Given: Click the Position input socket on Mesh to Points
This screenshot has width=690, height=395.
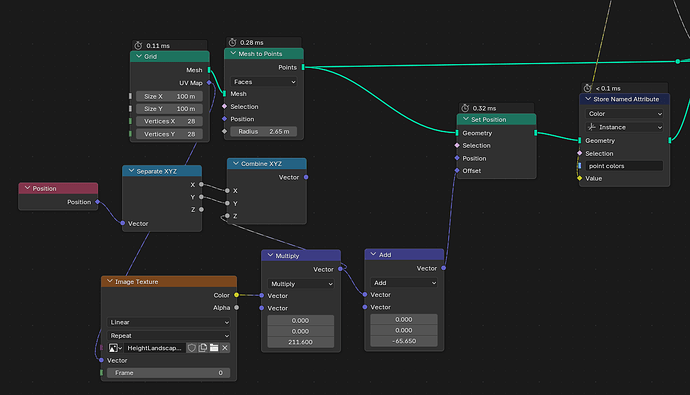Looking at the screenshot, I should click(x=224, y=119).
